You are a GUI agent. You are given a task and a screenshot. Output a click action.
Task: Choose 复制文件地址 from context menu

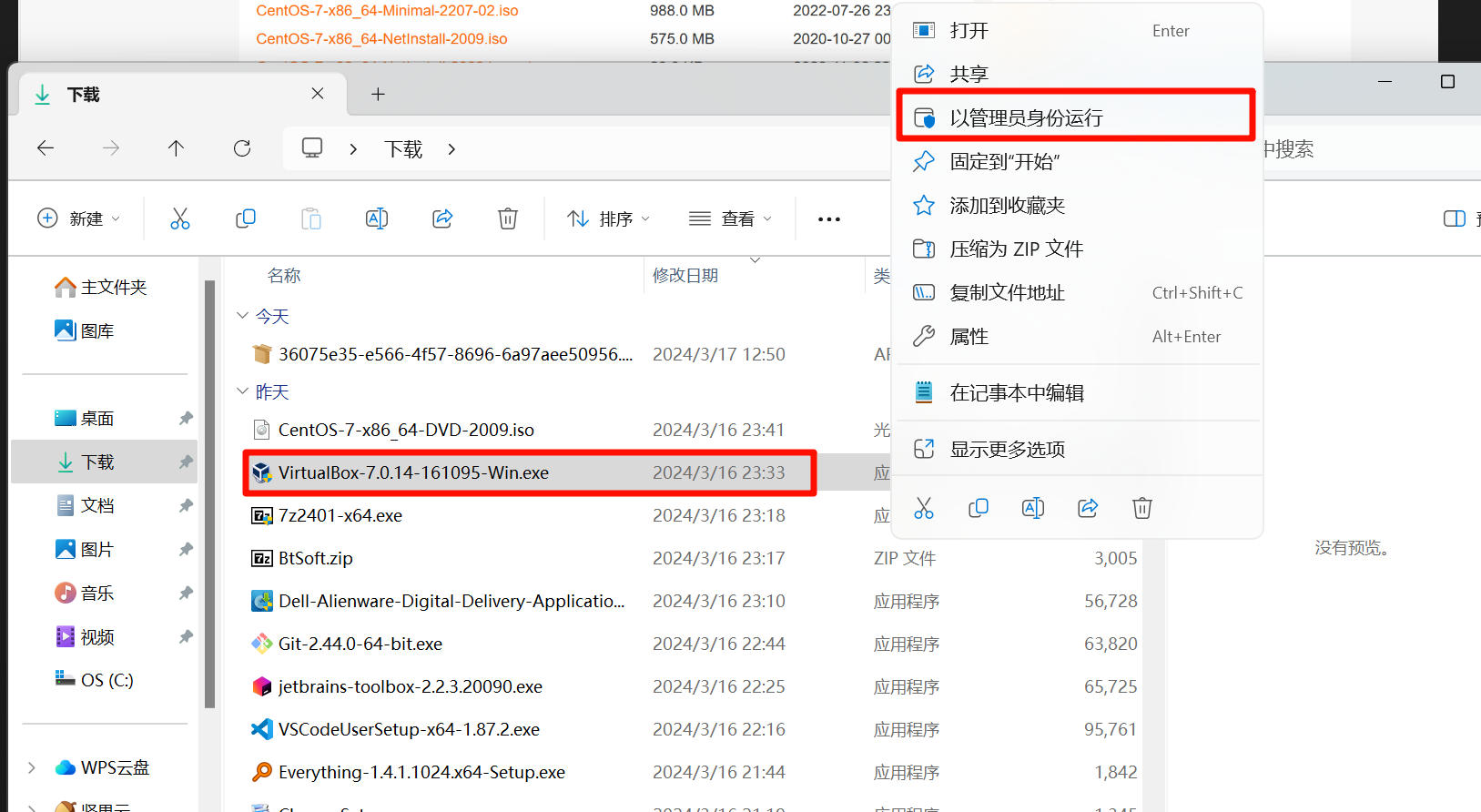(1080, 293)
